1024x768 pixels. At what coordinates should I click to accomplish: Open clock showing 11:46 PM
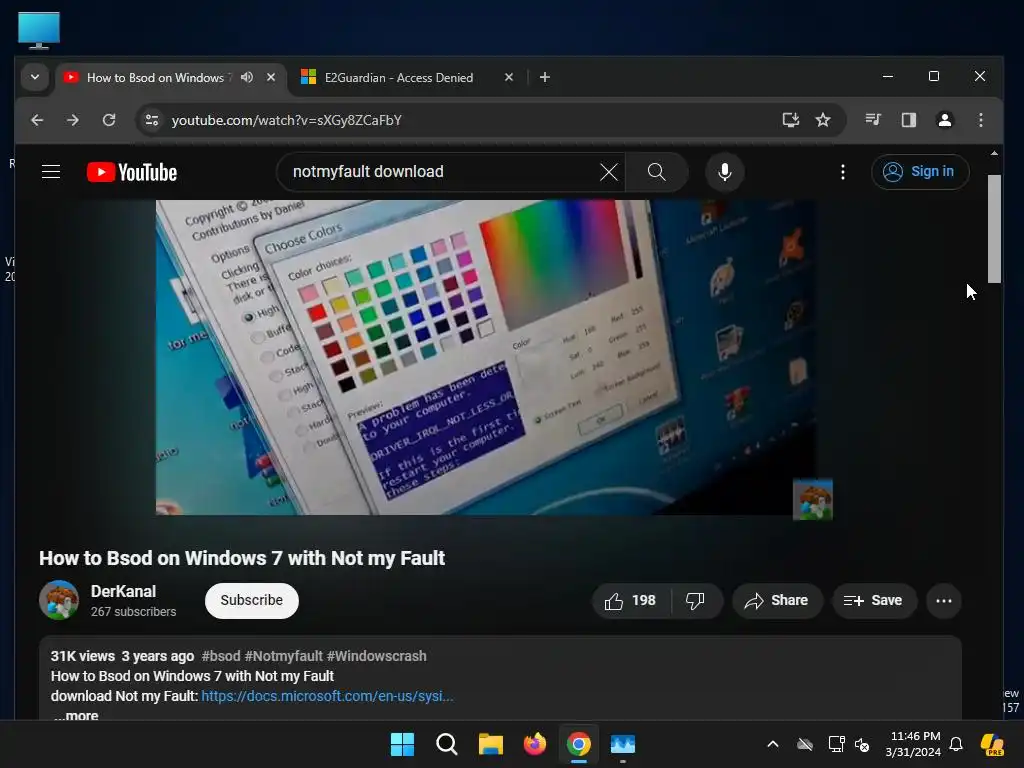(914, 744)
